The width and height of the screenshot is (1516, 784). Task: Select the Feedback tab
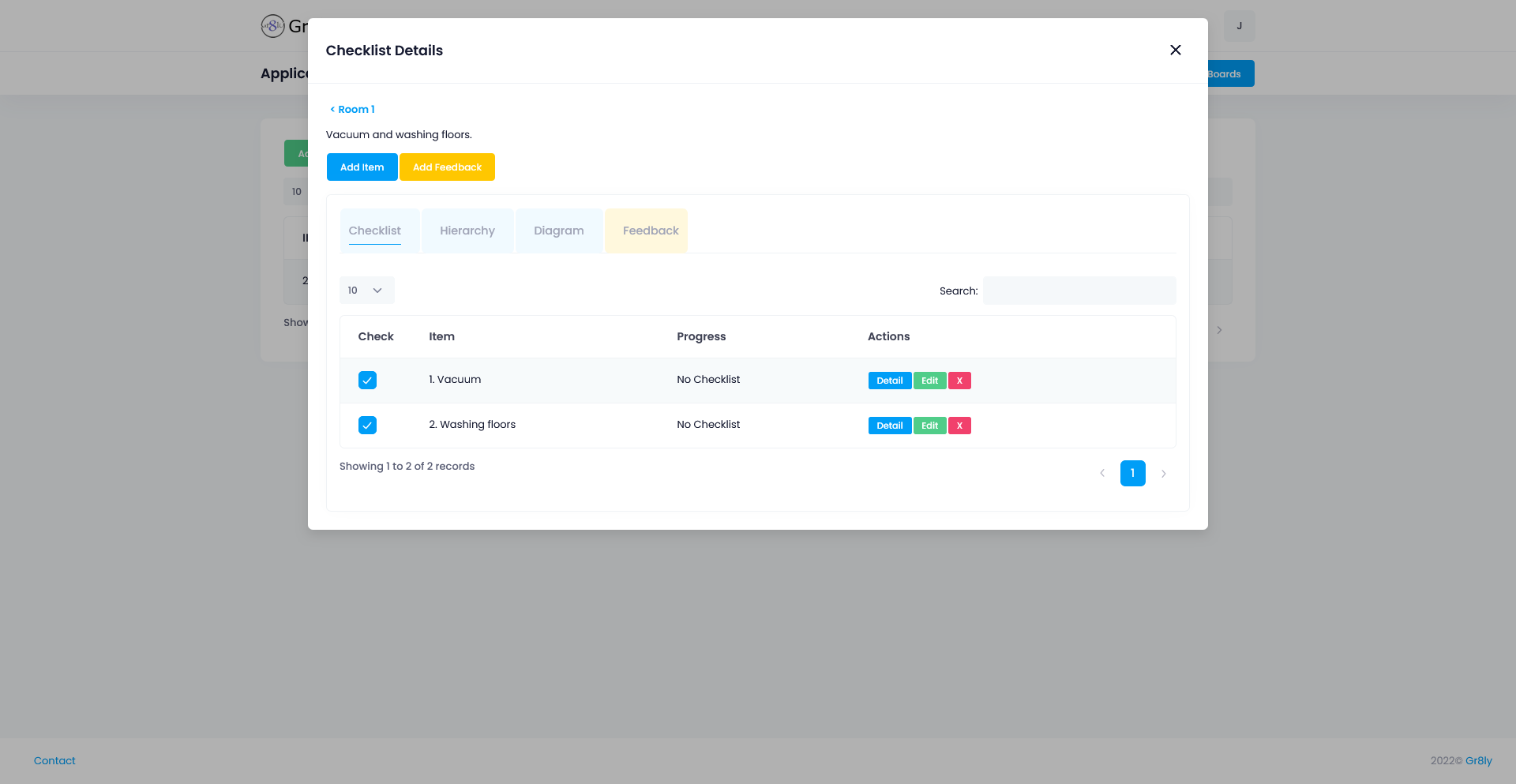coord(651,231)
